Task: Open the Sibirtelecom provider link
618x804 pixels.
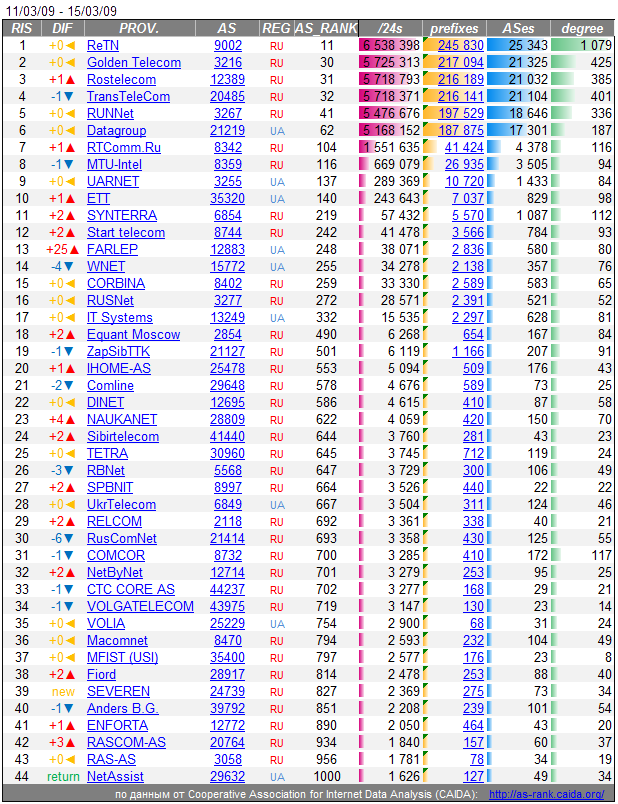Action: [123, 436]
